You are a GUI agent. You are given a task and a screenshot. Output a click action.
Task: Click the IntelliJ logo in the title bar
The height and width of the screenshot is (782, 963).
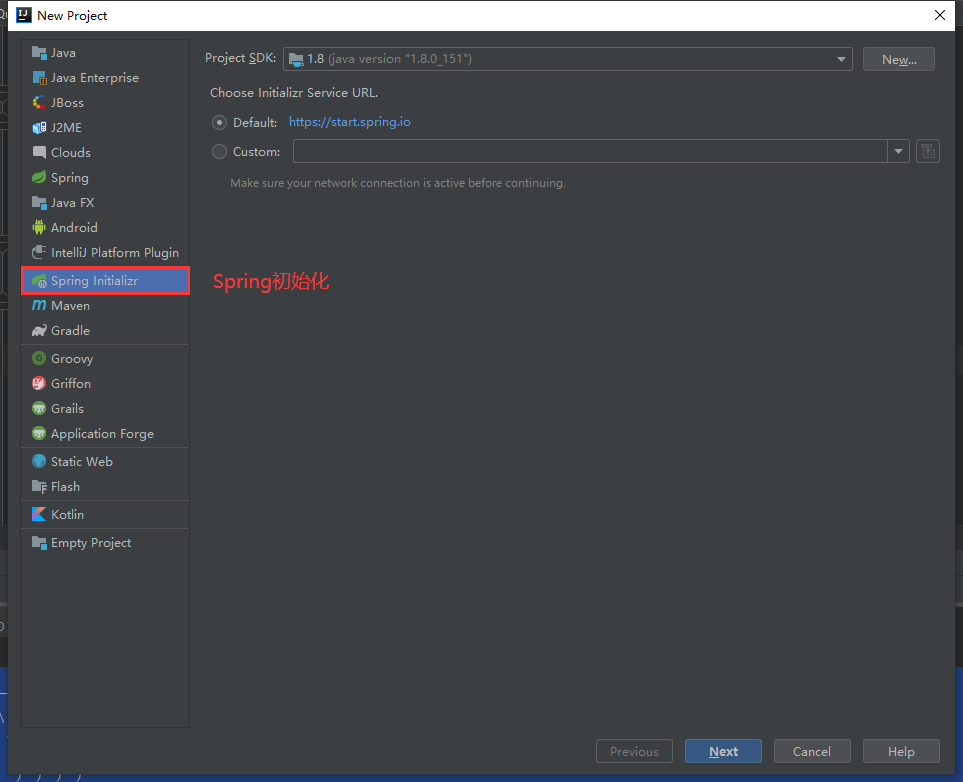point(23,15)
